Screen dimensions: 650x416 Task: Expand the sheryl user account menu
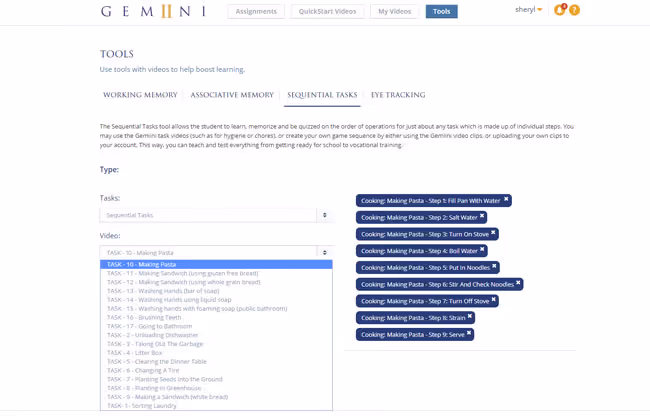click(529, 10)
